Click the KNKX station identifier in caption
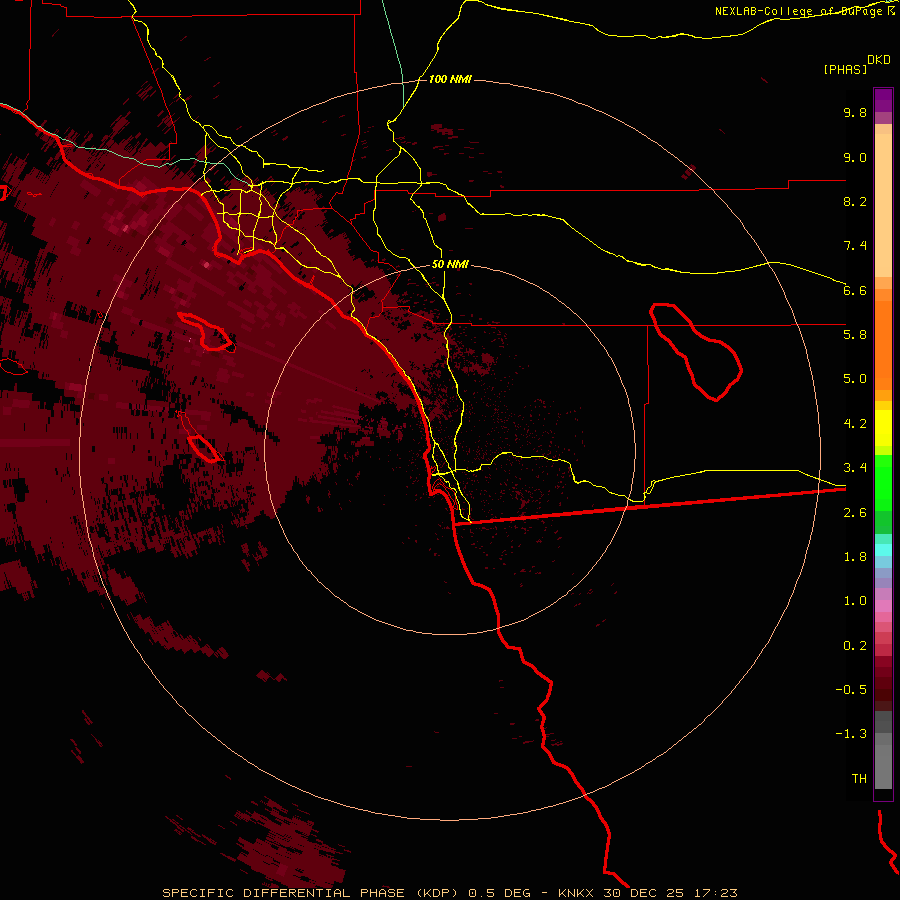The width and height of the screenshot is (900, 900). (x=576, y=893)
